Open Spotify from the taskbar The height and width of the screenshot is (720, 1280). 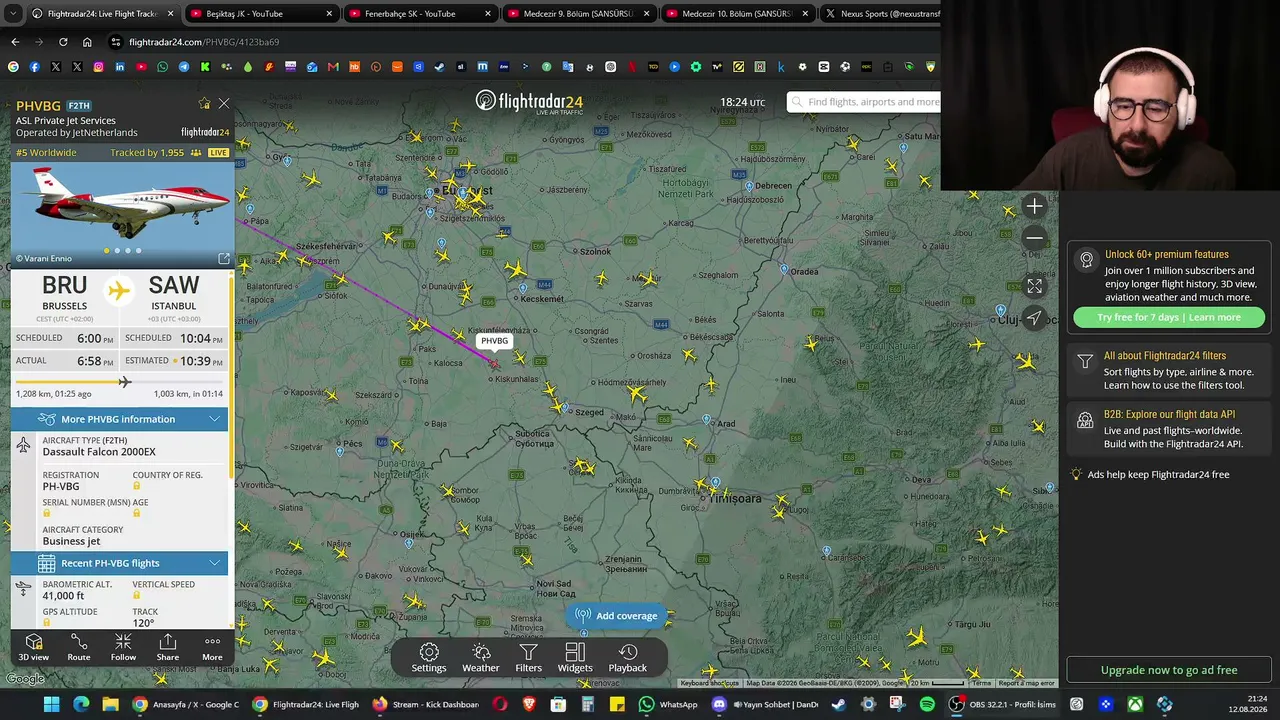927,704
